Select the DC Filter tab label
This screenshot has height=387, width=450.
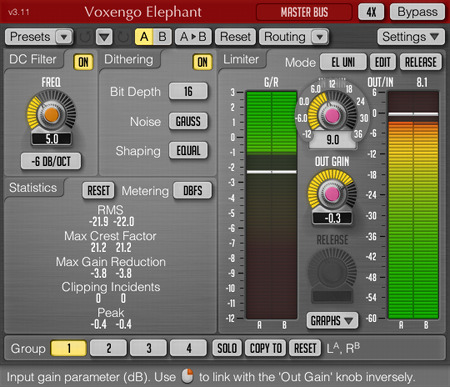(33, 59)
